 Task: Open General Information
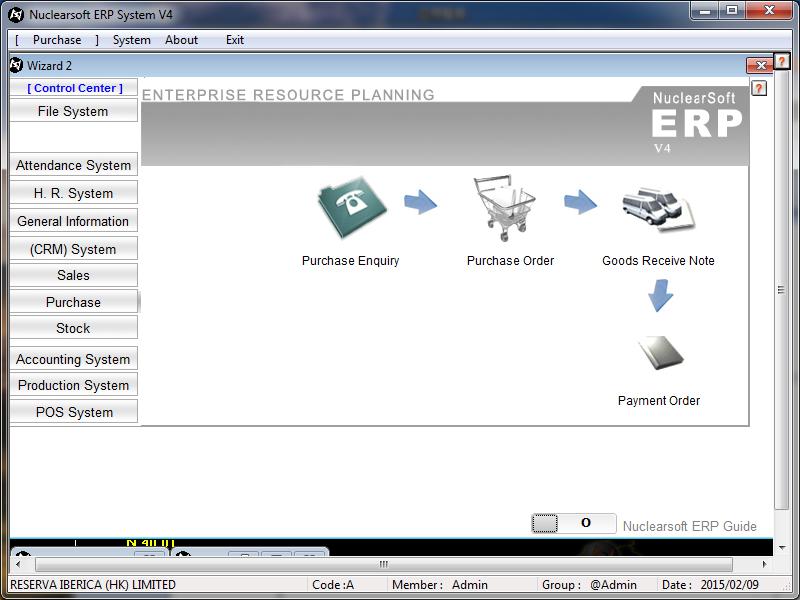(x=73, y=221)
